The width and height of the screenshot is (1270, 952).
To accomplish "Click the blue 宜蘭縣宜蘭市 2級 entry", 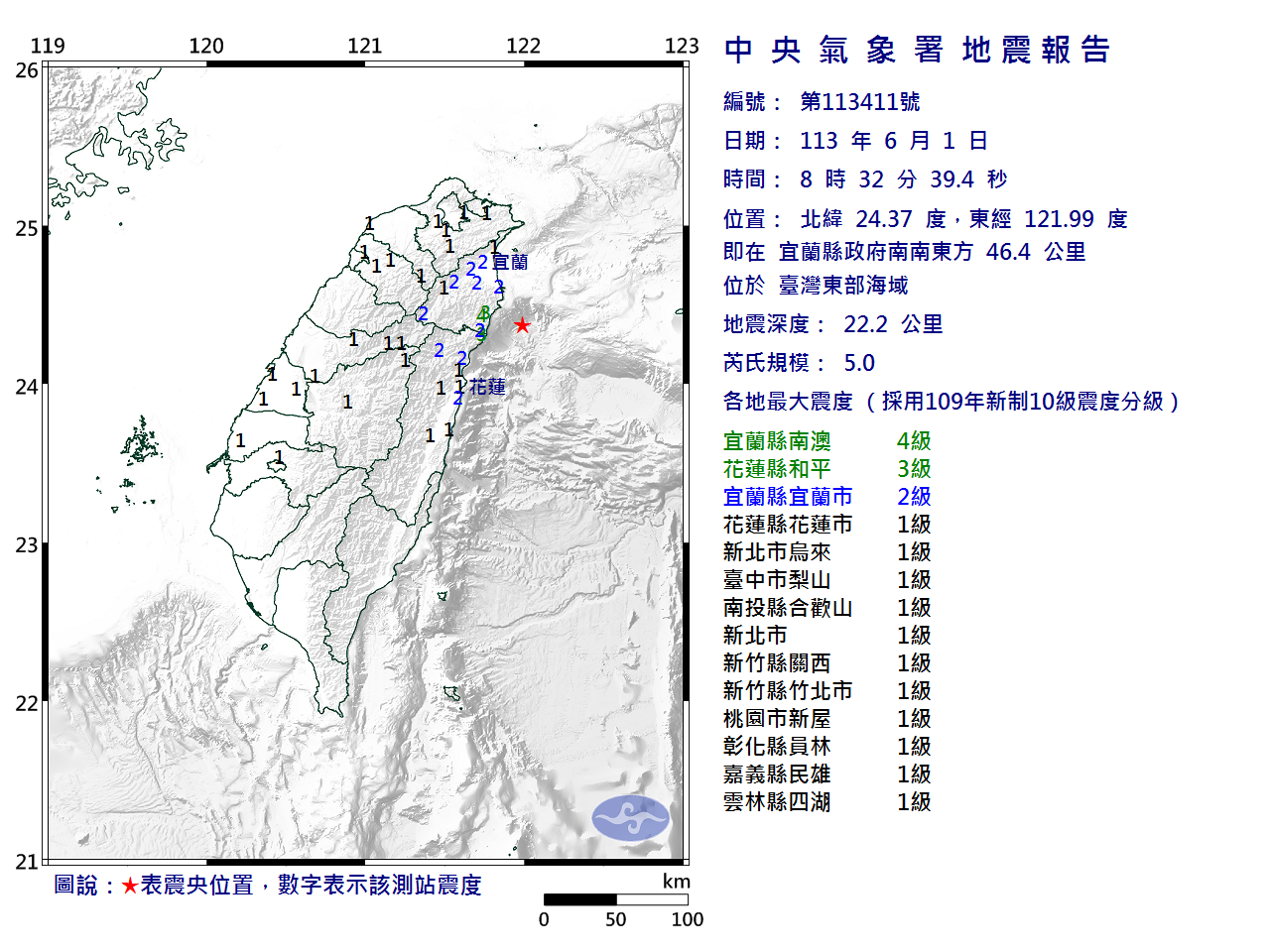I will click(x=826, y=497).
